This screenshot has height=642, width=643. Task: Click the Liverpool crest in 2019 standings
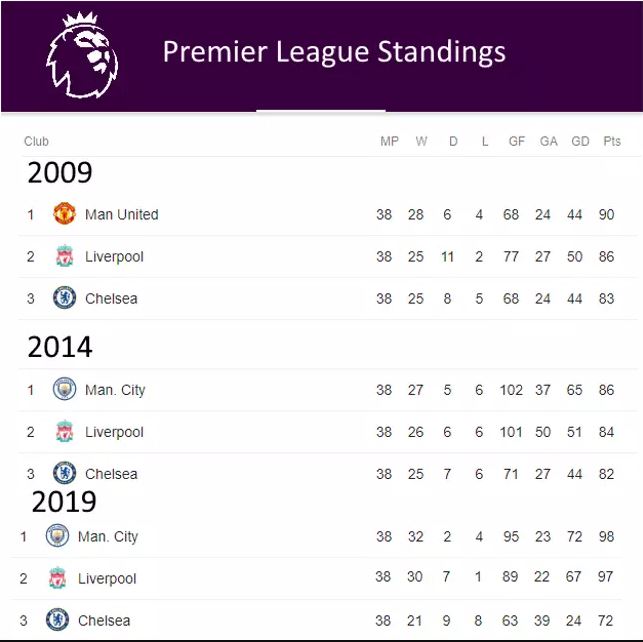[x=57, y=578]
